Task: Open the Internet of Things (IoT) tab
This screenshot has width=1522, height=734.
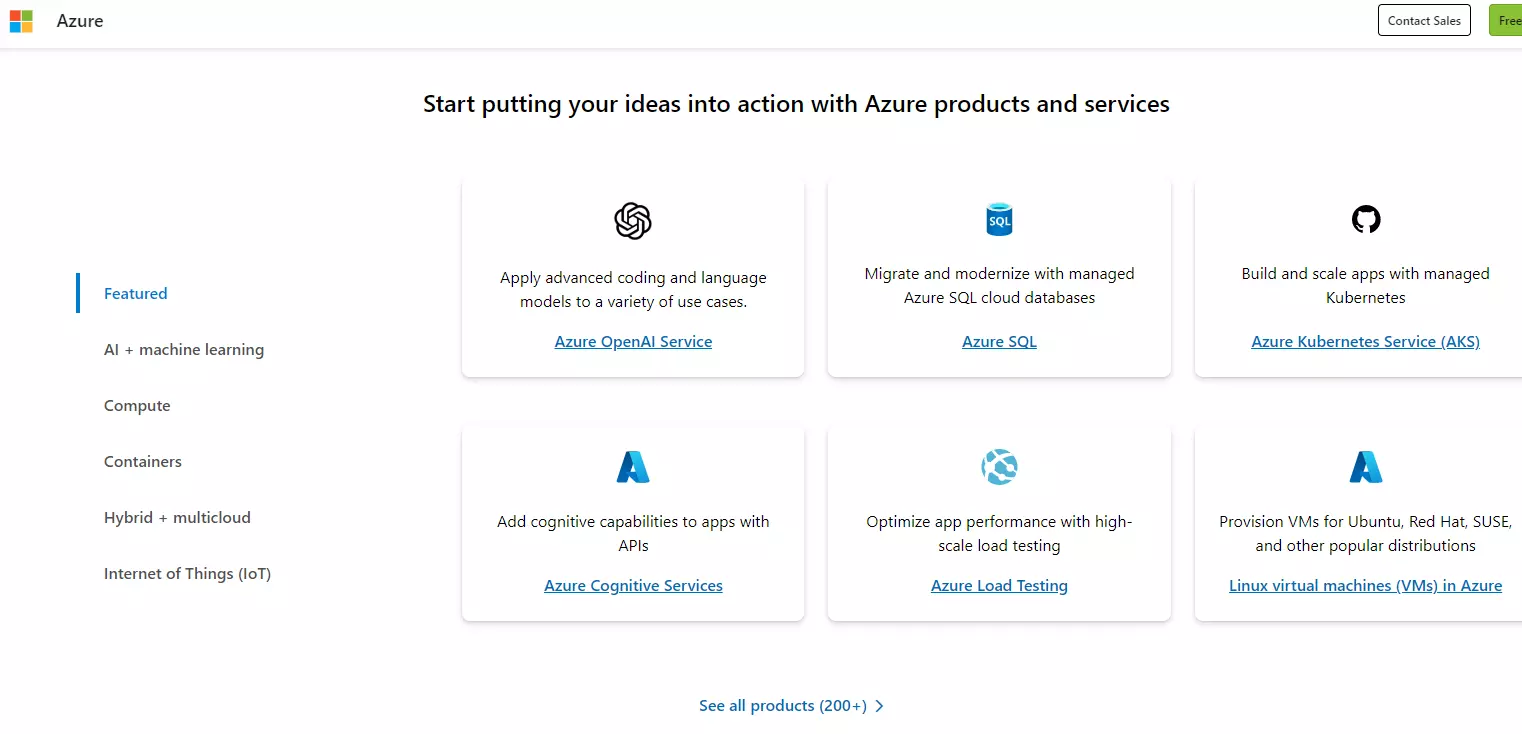Action: click(x=187, y=573)
